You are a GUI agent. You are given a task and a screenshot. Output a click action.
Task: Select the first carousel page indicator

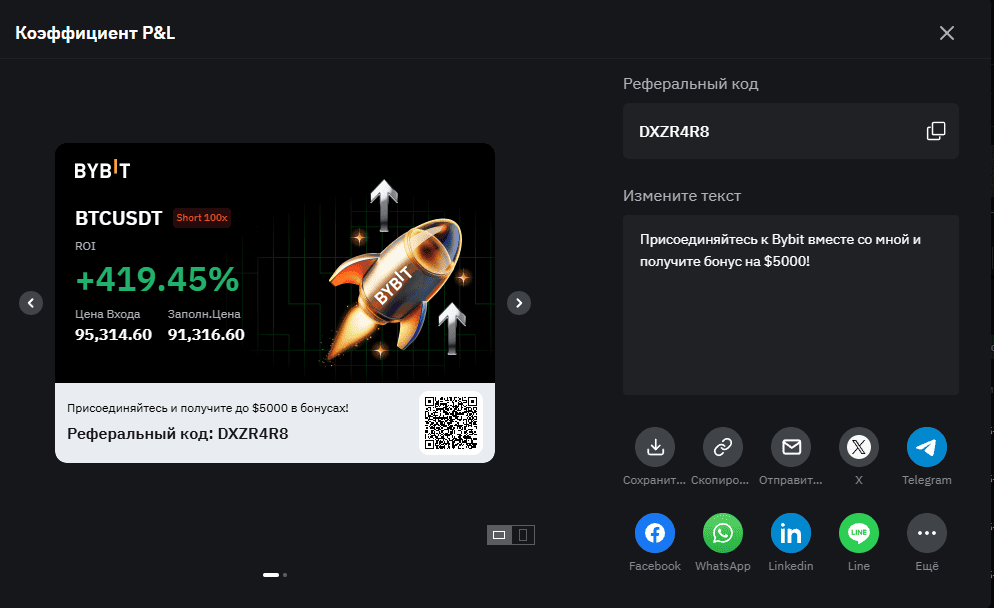270,575
